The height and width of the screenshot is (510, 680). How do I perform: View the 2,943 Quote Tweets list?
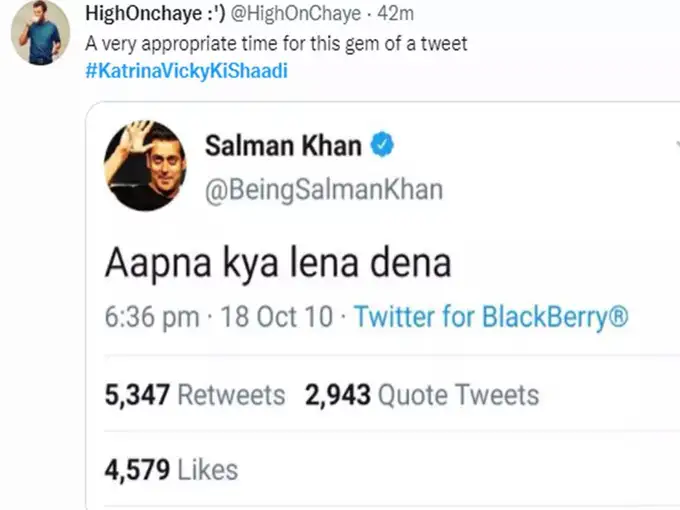[x=422, y=395]
